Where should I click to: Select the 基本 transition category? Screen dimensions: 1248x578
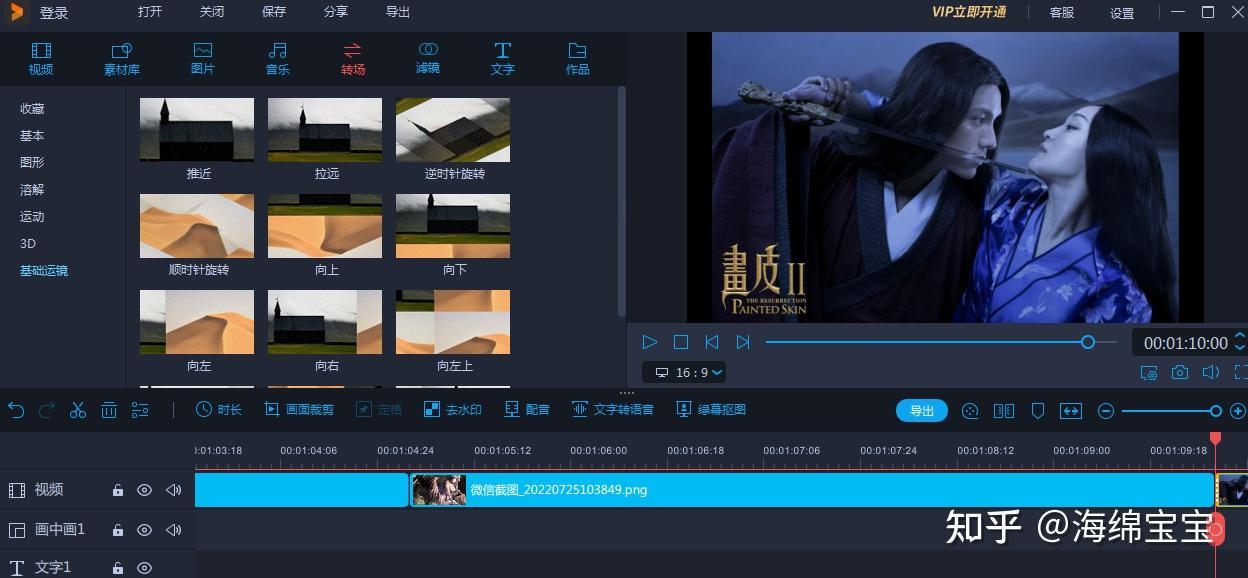click(x=32, y=136)
